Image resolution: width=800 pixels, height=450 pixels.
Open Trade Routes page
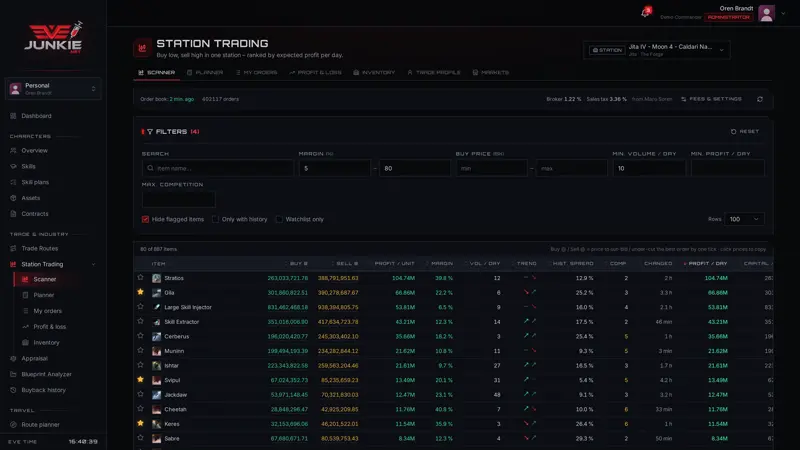point(39,248)
